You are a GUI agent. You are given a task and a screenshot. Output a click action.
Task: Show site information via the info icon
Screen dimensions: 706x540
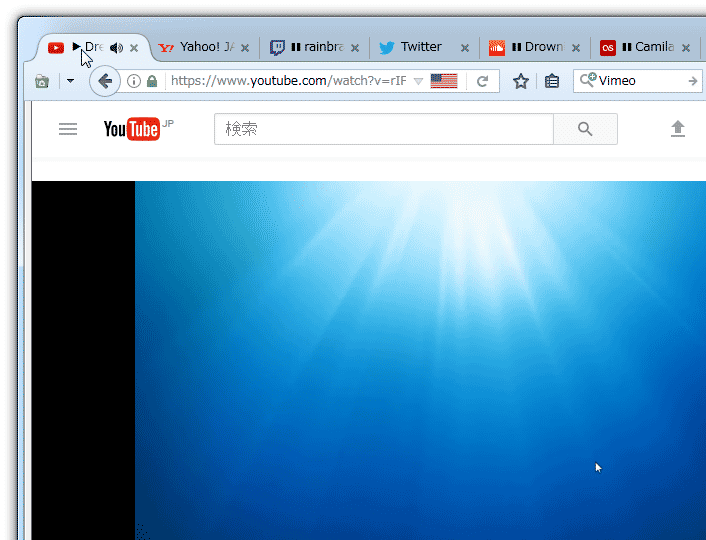tap(134, 81)
